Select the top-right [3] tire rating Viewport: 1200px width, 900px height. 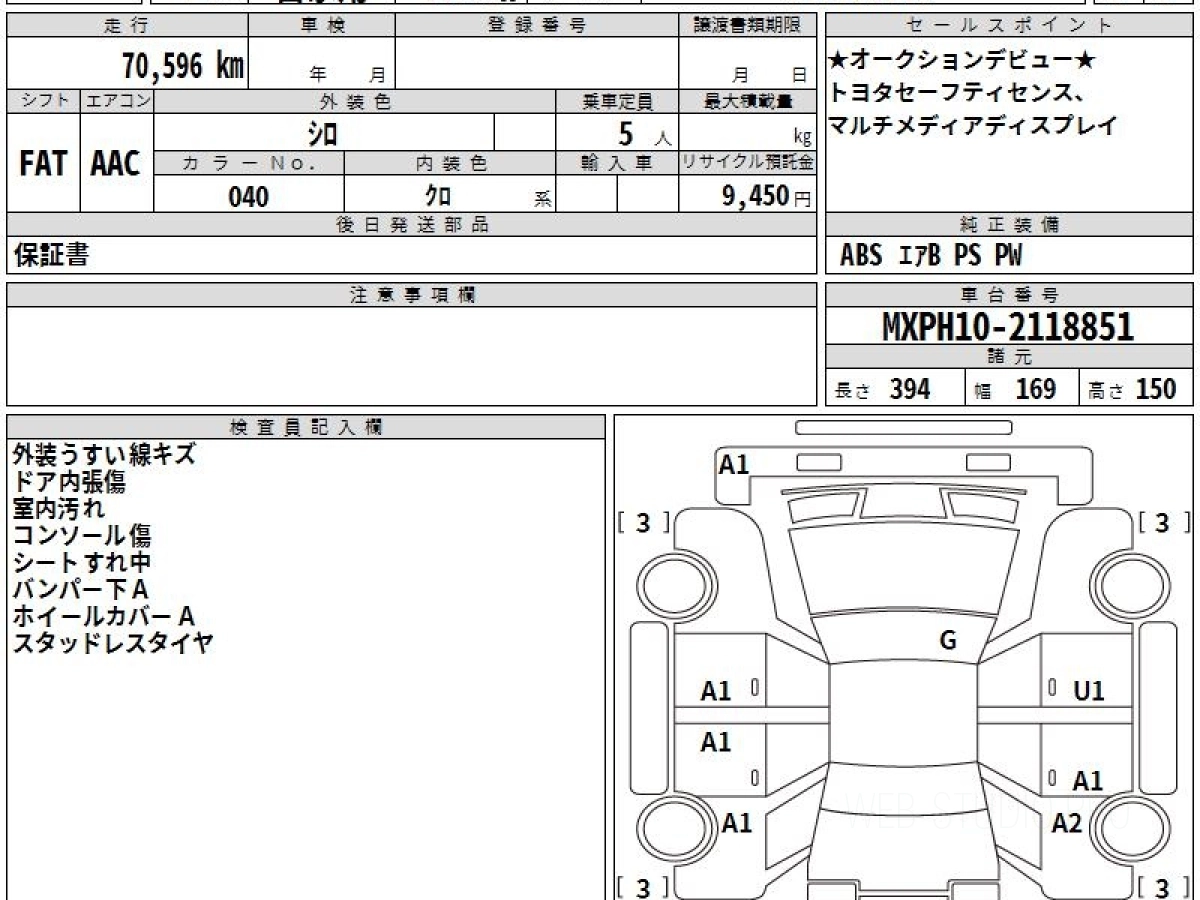point(1161,523)
